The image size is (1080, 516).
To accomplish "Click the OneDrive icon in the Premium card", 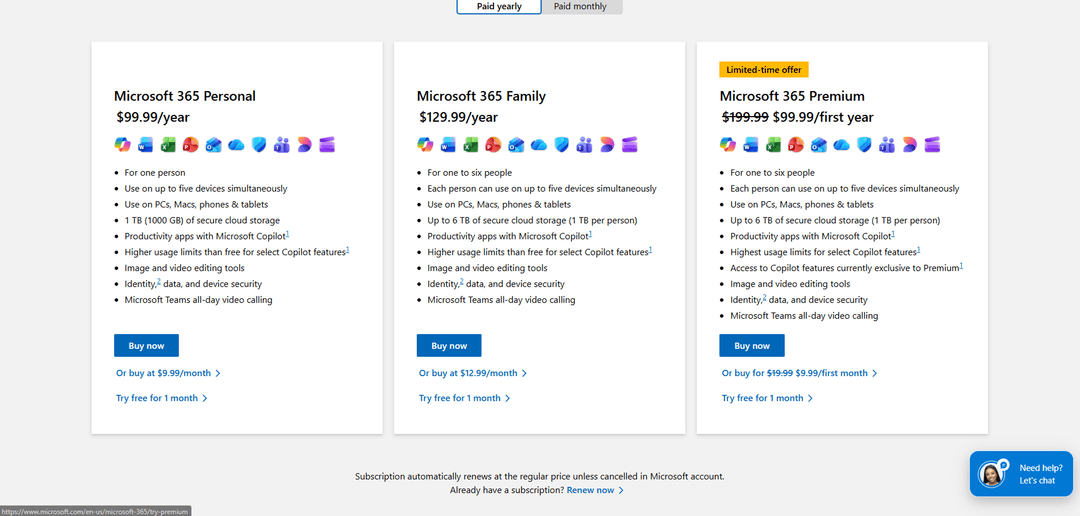I will click(x=842, y=145).
